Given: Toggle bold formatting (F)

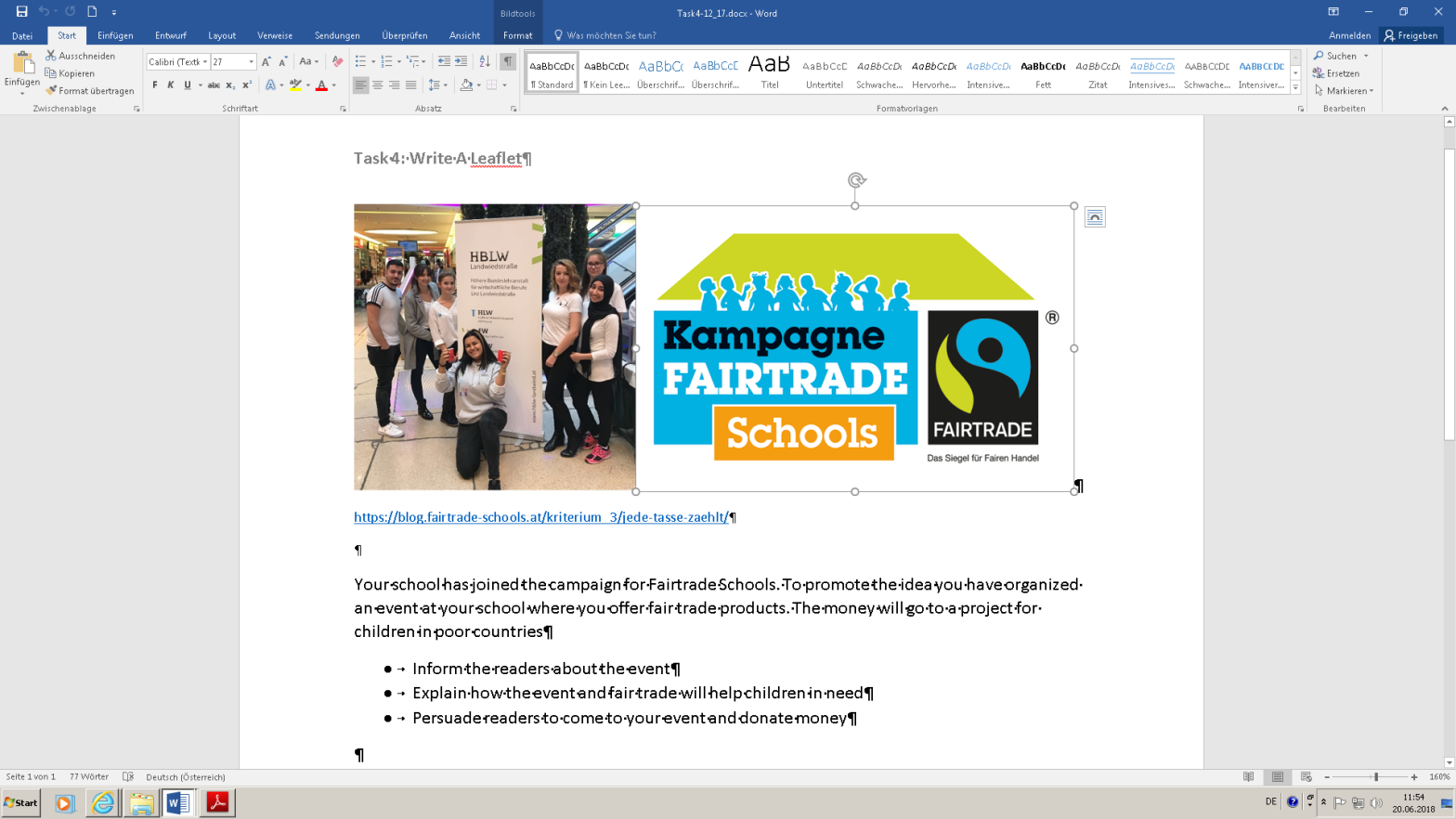Looking at the screenshot, I should pos(154,85).
